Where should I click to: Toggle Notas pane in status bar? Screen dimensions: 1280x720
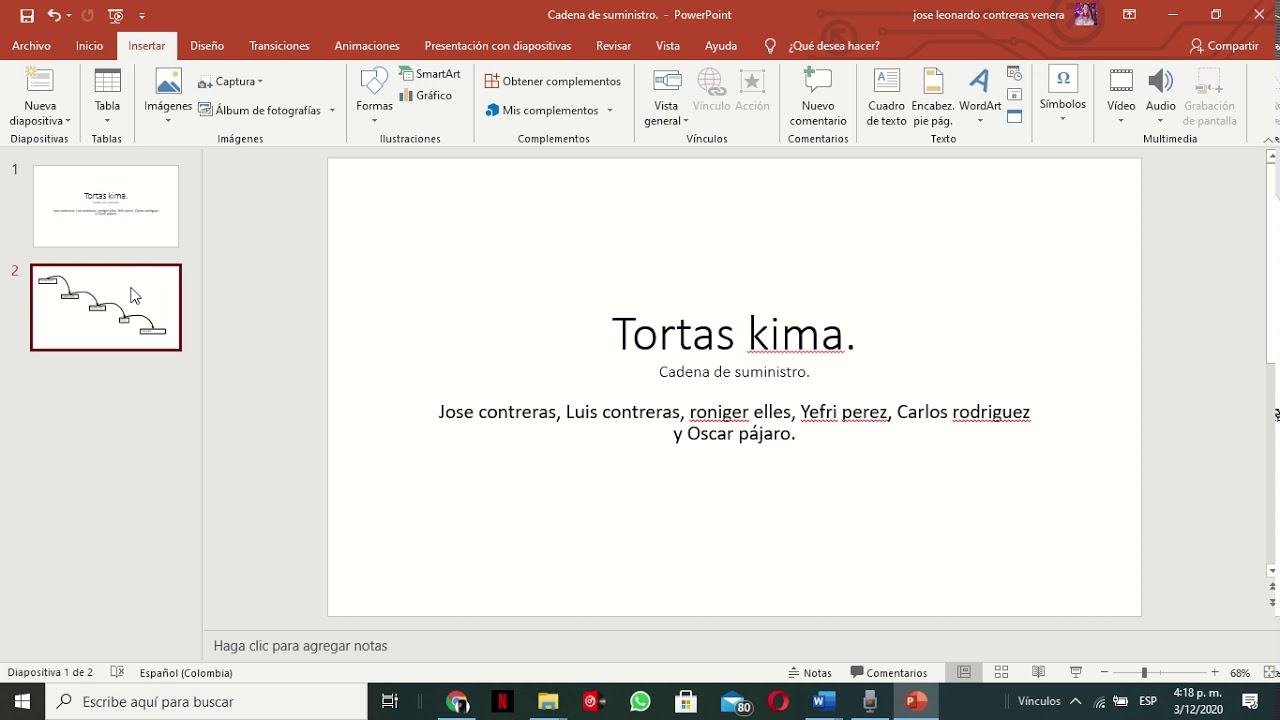(810, 673)
